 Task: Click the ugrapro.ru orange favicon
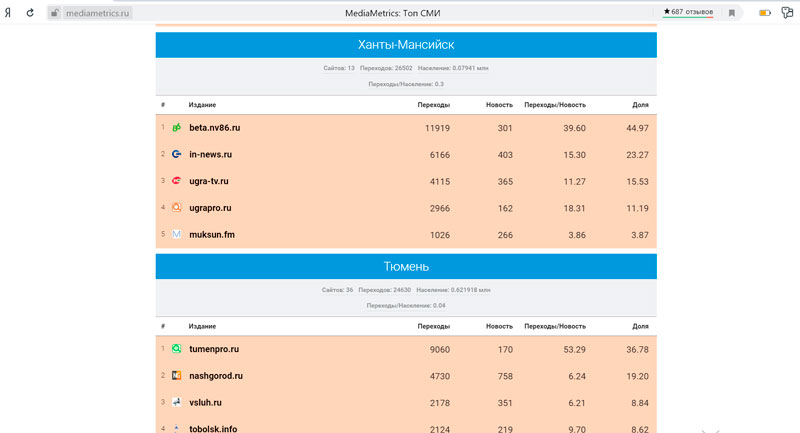177,208
